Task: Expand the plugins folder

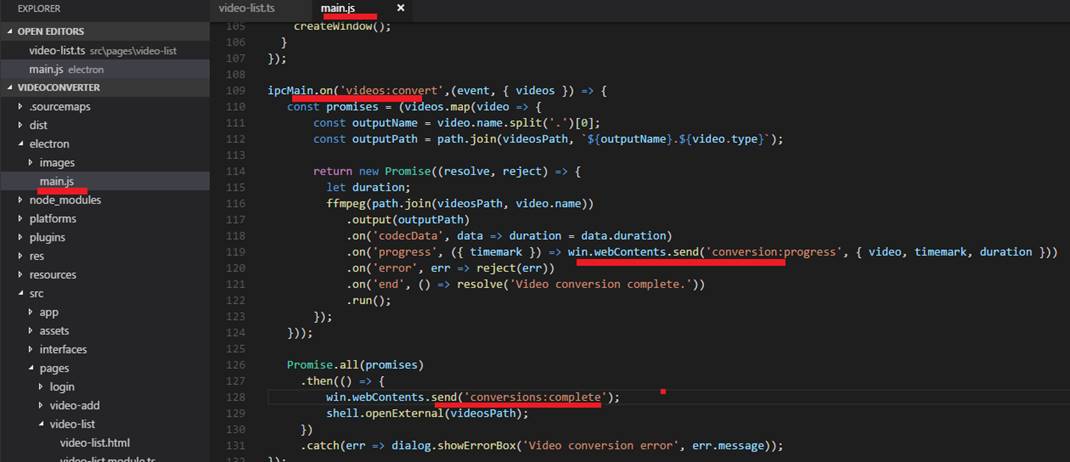Action: pos(47,237)
